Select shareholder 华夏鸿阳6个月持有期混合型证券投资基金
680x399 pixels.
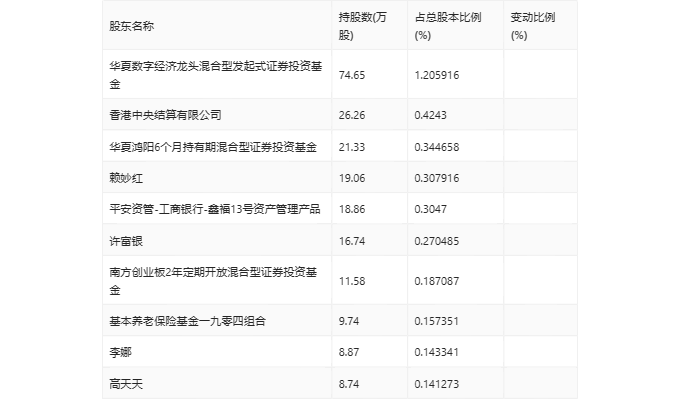[x=213, y=147]
